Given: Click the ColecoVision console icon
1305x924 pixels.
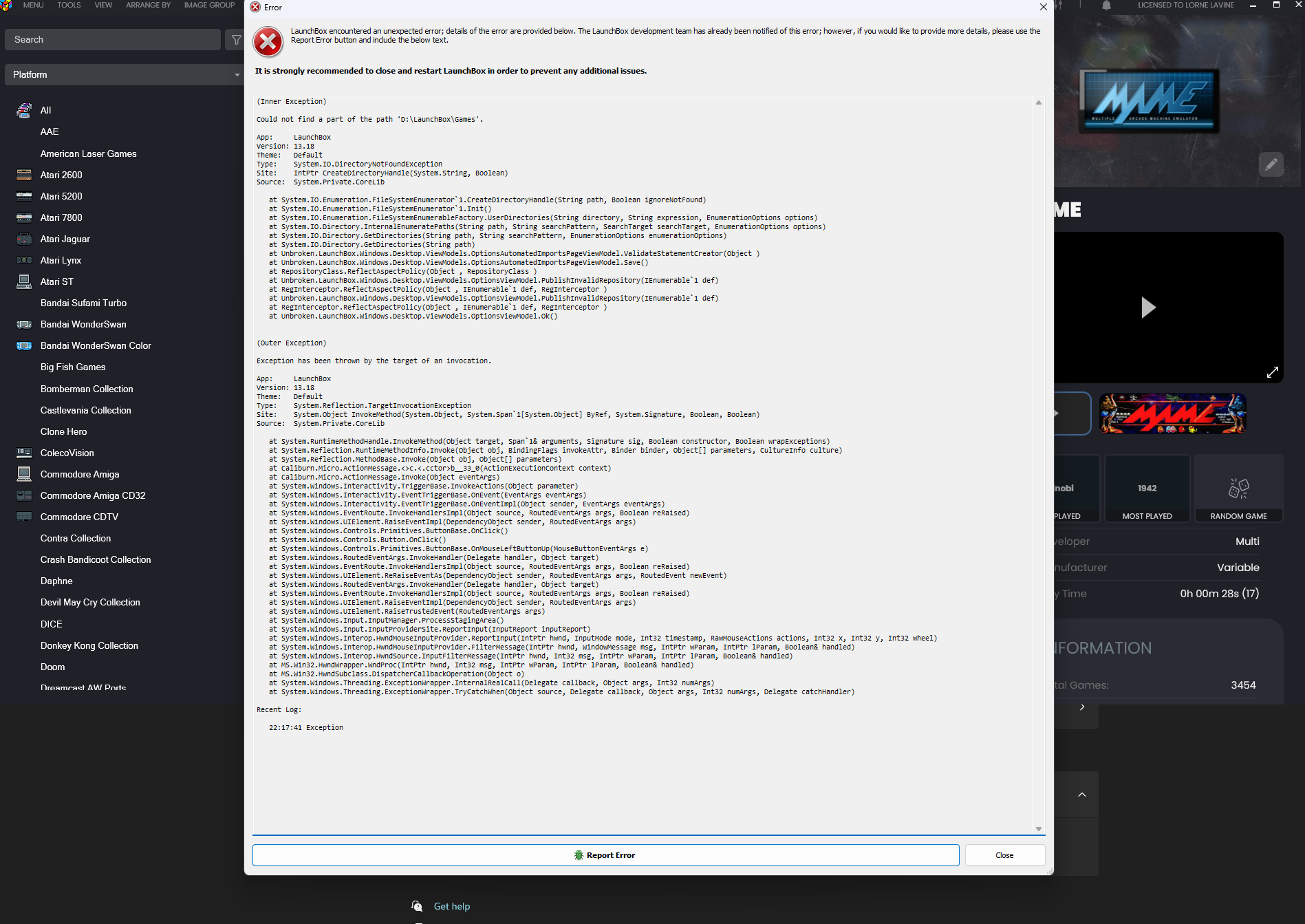Looking at the screenshot, I should click(24, 453).
